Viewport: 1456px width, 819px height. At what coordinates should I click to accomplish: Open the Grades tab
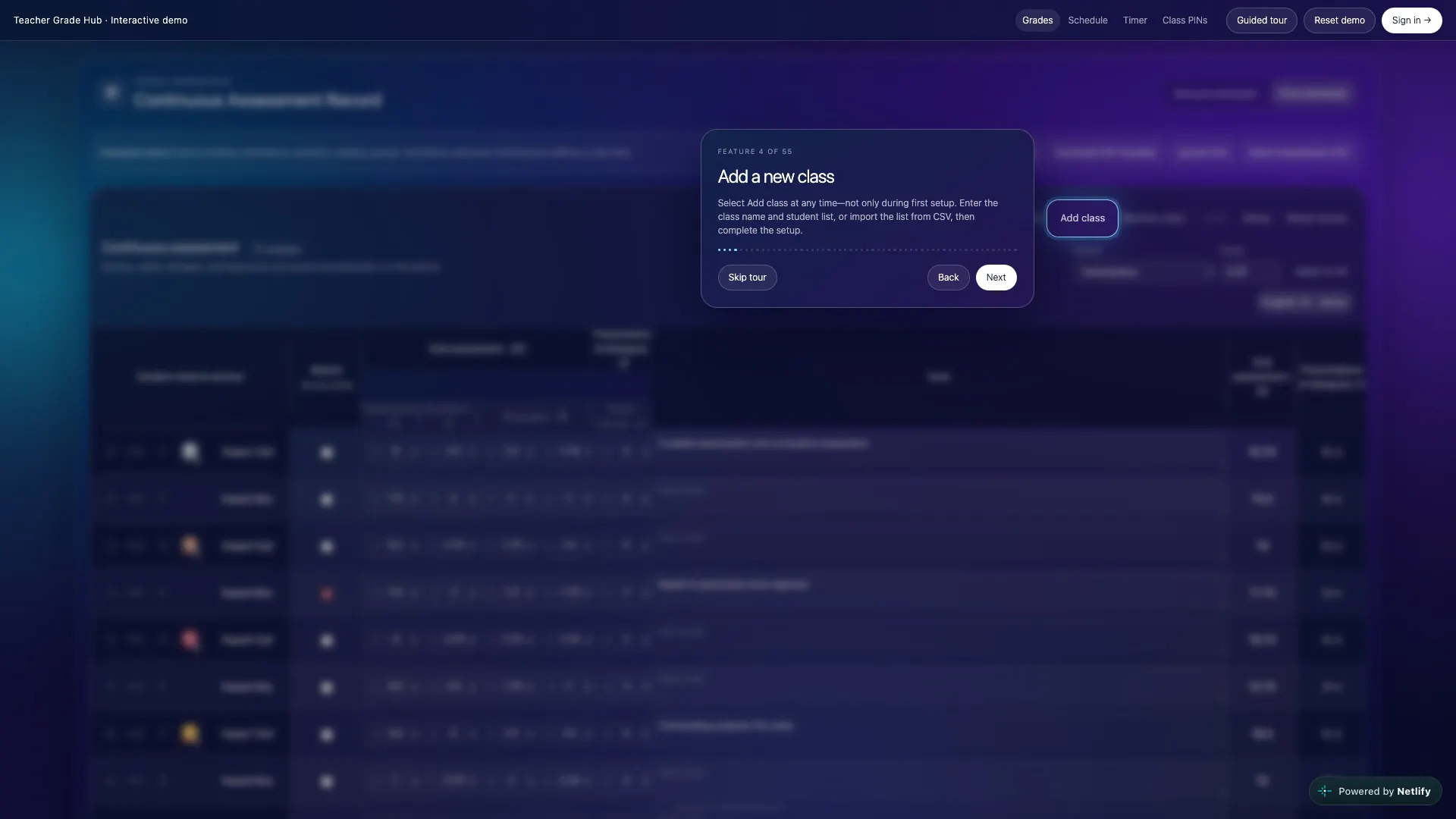tap(1037, 20)
